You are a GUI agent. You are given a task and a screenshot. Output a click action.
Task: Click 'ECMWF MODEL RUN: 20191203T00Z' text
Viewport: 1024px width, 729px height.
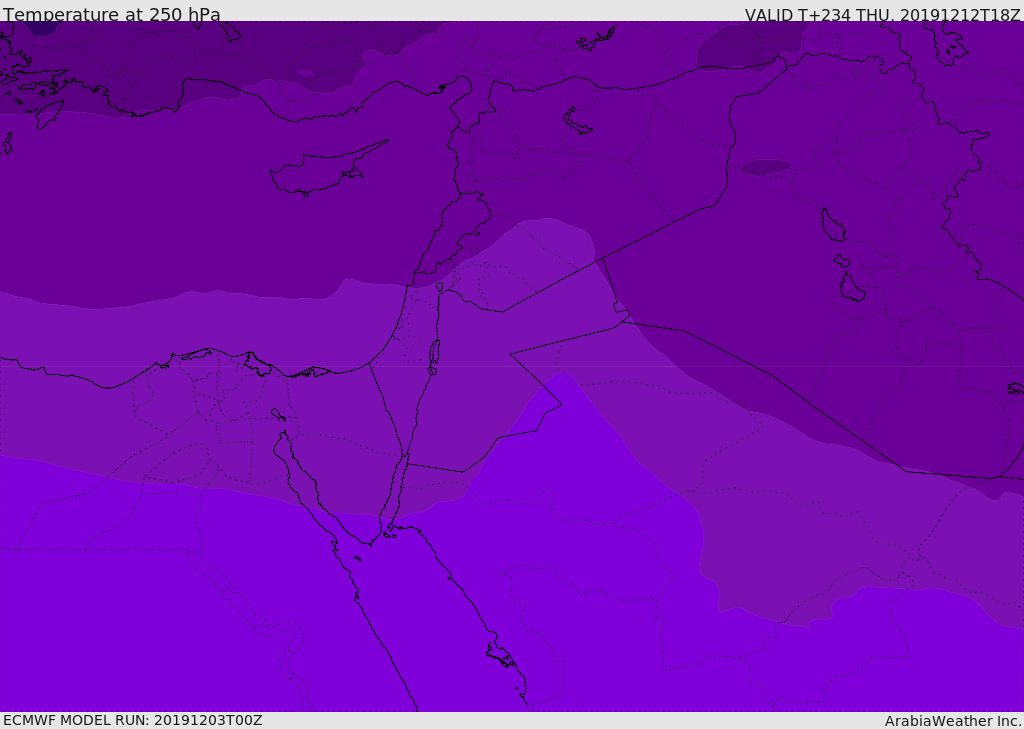click(133, 721)
